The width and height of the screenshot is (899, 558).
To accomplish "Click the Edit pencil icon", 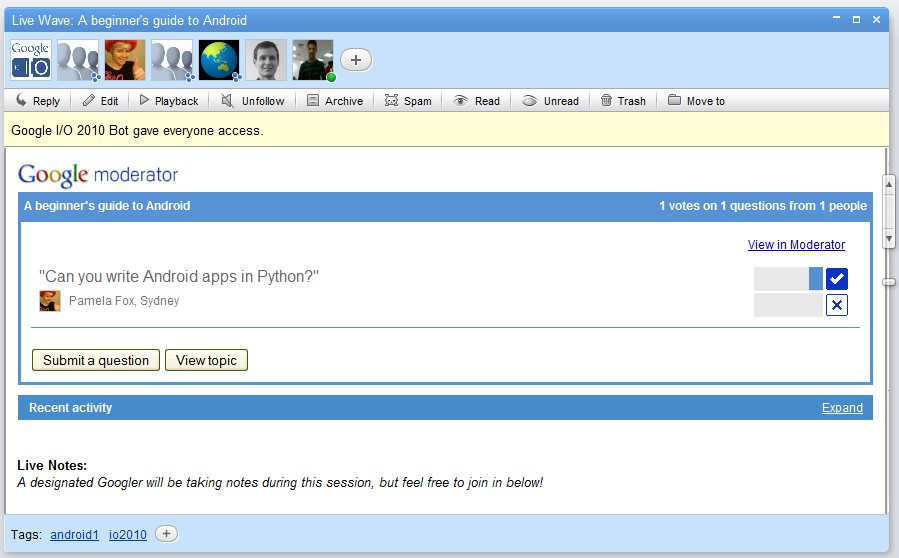I will click(89, 101).
